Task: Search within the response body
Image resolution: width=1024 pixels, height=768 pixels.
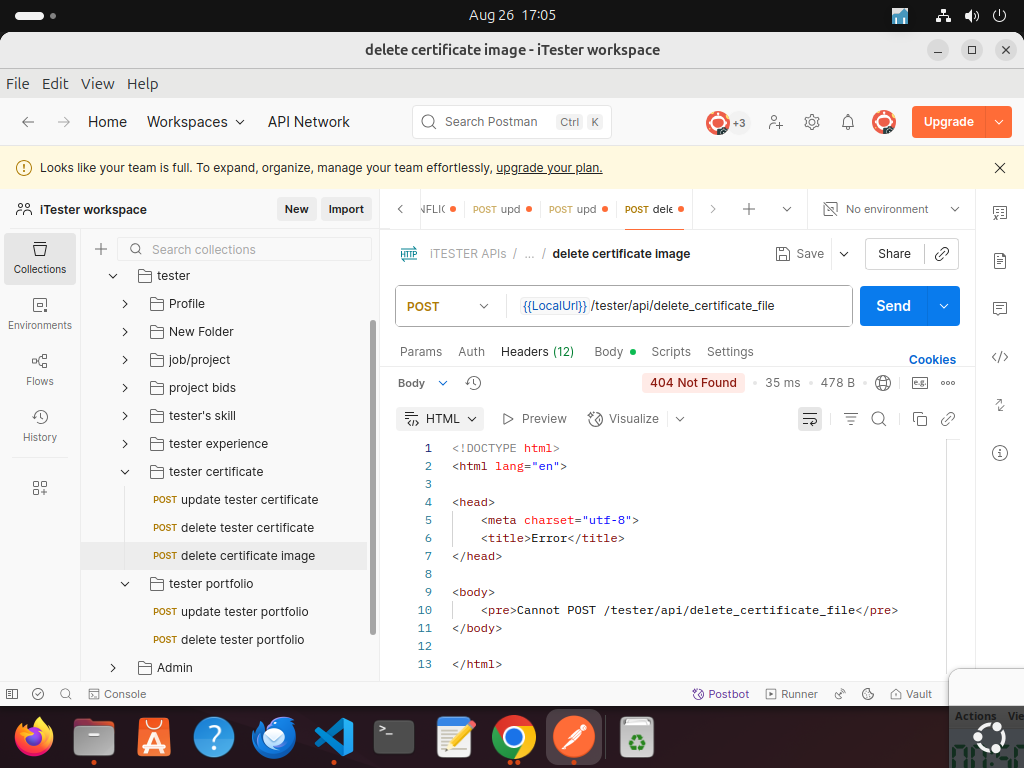Action: pyautogui.click(x=879, y=419)
